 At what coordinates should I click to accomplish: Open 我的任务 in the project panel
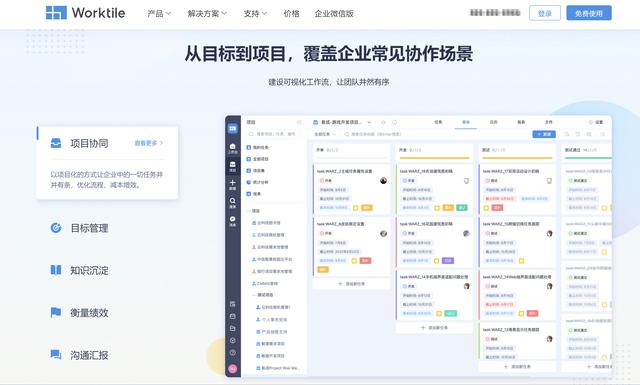[258, 147]
